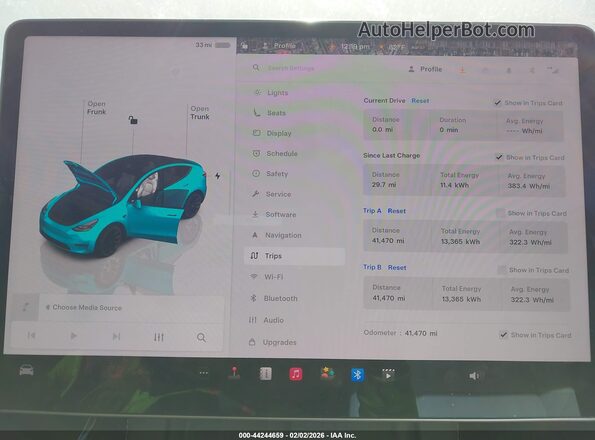Reset the Current Drive statistics
The width and height of the screenshot is (595, 440).
[x=420, y=101]
